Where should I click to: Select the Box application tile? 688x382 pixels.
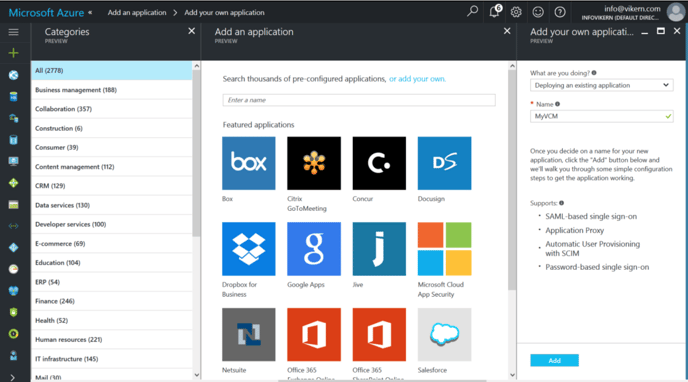[x=249, y=163]
